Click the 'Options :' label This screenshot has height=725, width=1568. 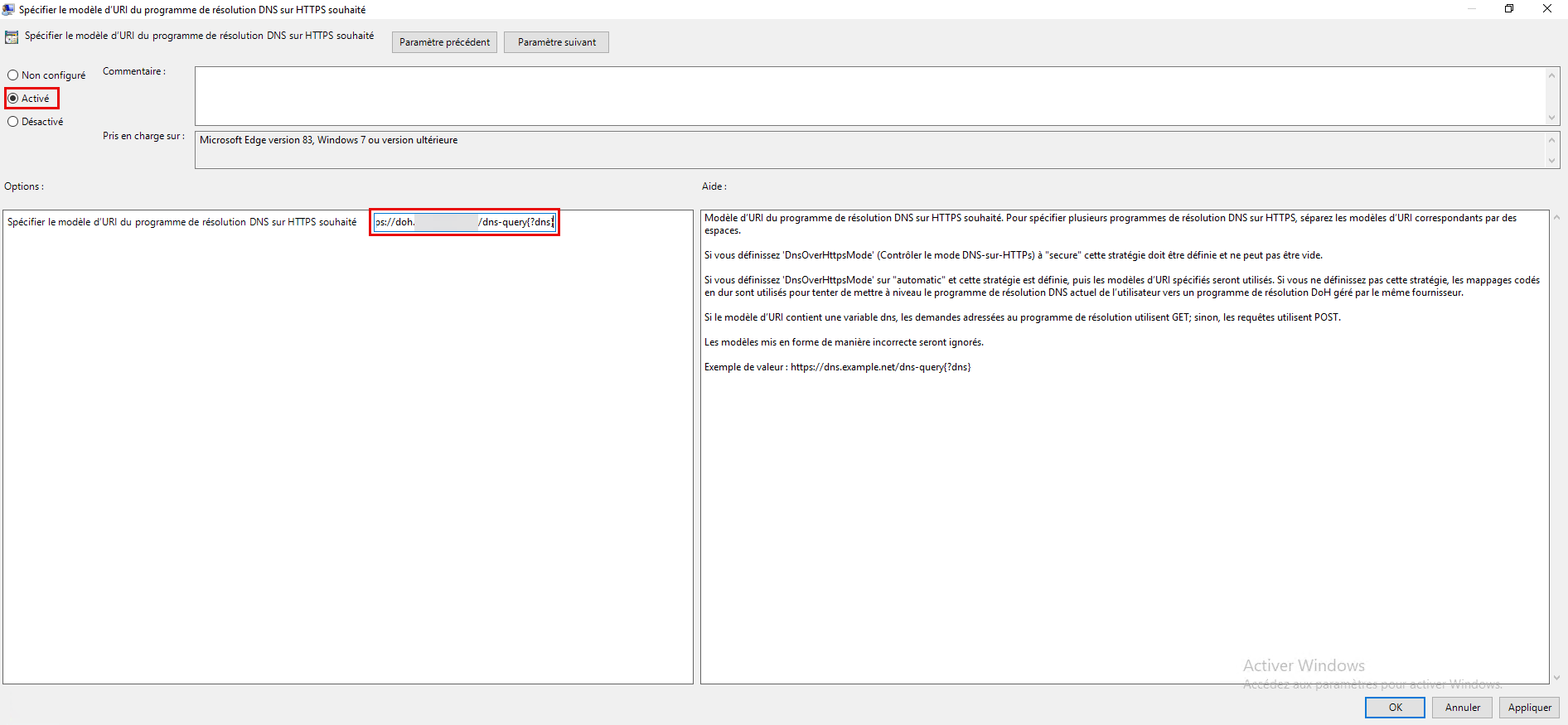[24, 186]
